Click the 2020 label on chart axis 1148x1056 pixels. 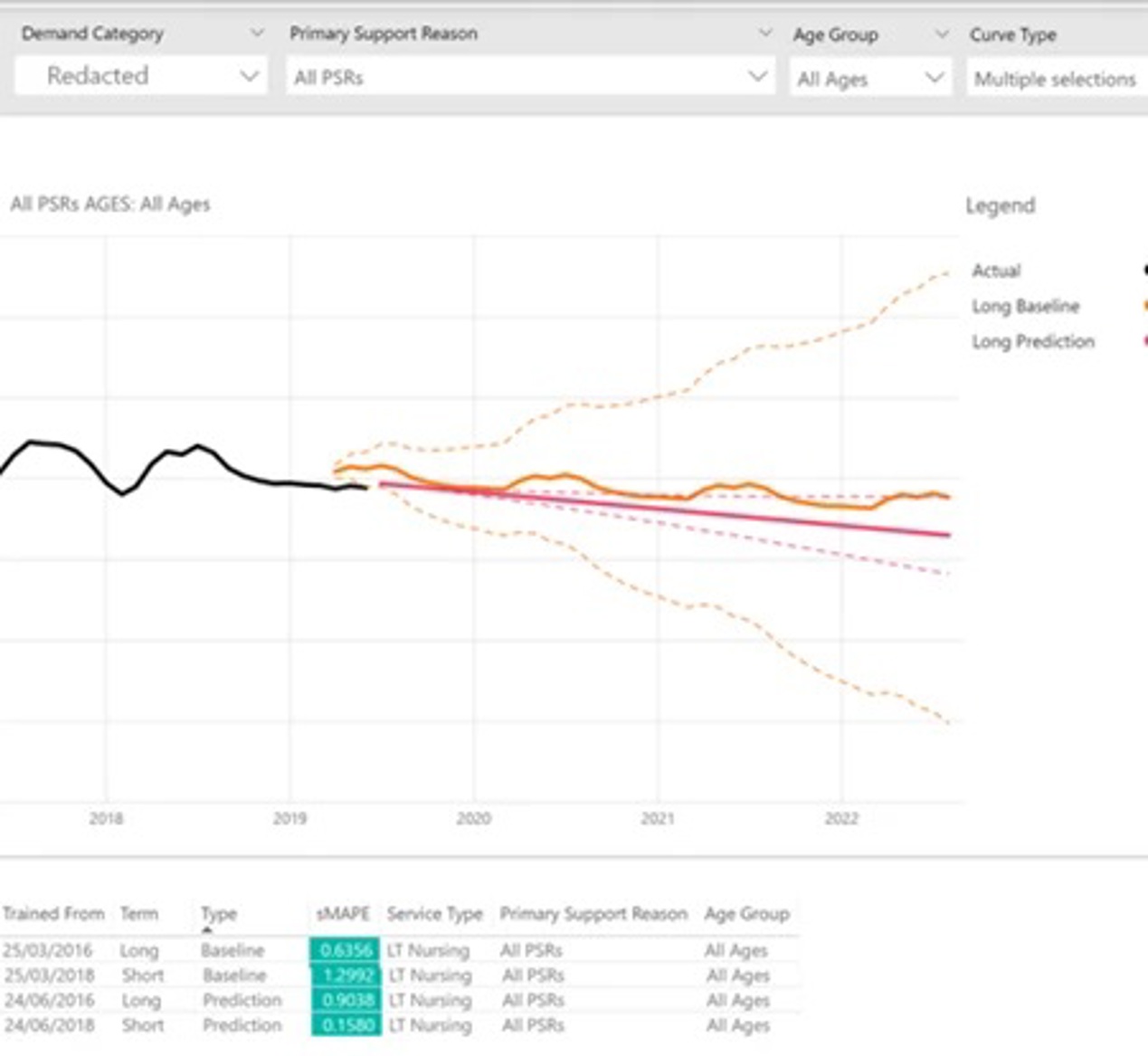473,818
